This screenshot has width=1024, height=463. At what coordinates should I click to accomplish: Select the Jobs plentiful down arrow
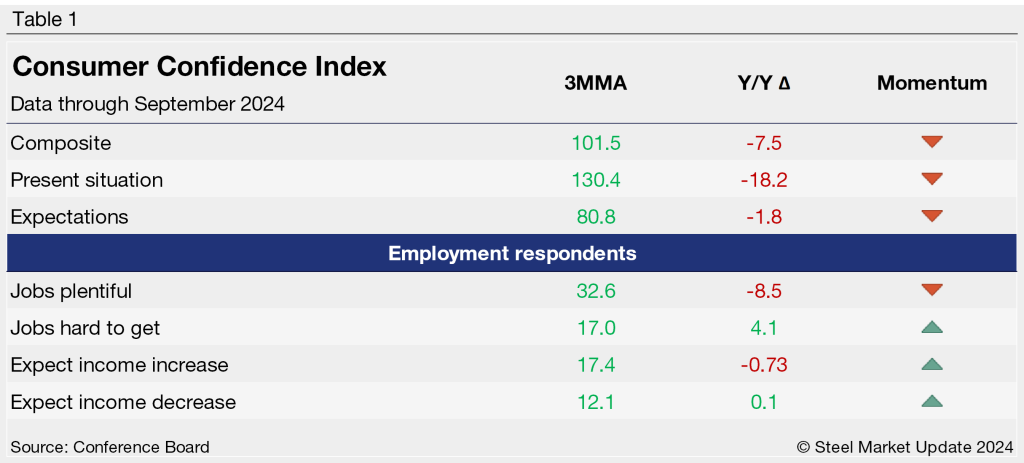tap(932, 291)
